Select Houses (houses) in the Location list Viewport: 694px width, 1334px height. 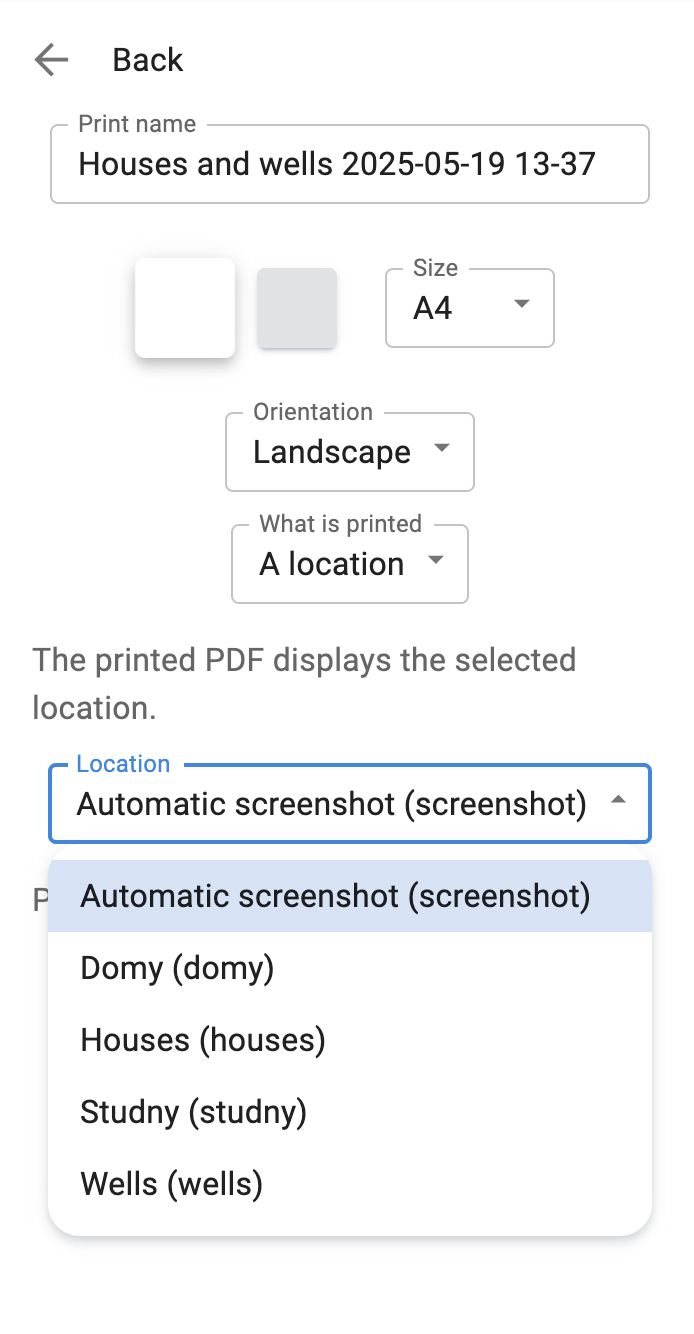coord(201,1040)
